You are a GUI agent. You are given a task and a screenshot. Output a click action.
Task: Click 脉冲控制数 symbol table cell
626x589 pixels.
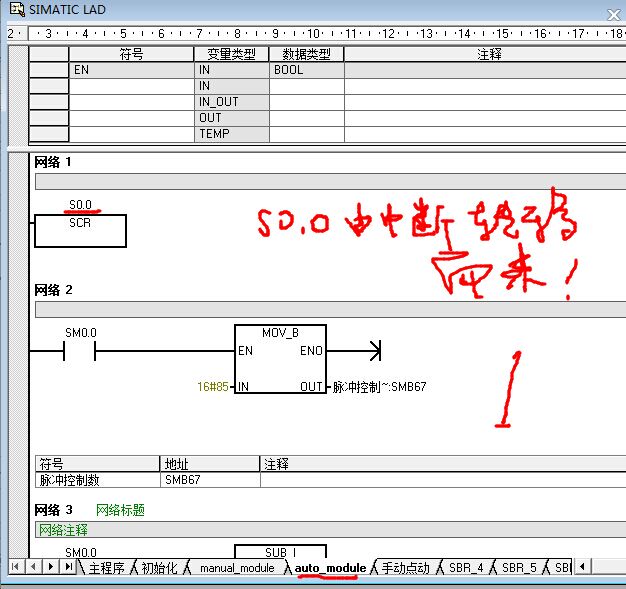pos(97,480)
